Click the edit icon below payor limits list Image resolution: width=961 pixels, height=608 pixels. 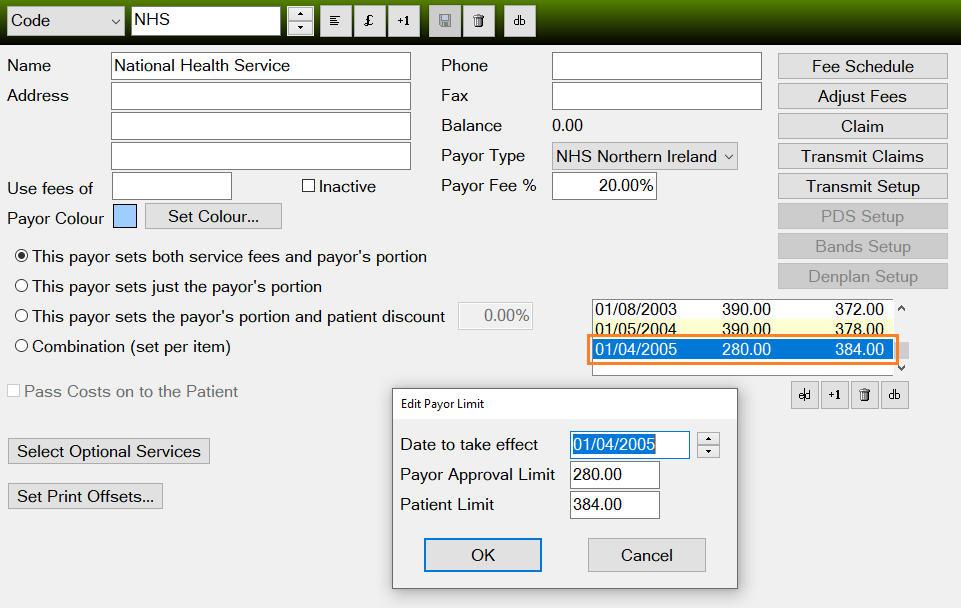pyautogui.click(x=803, y=395)
